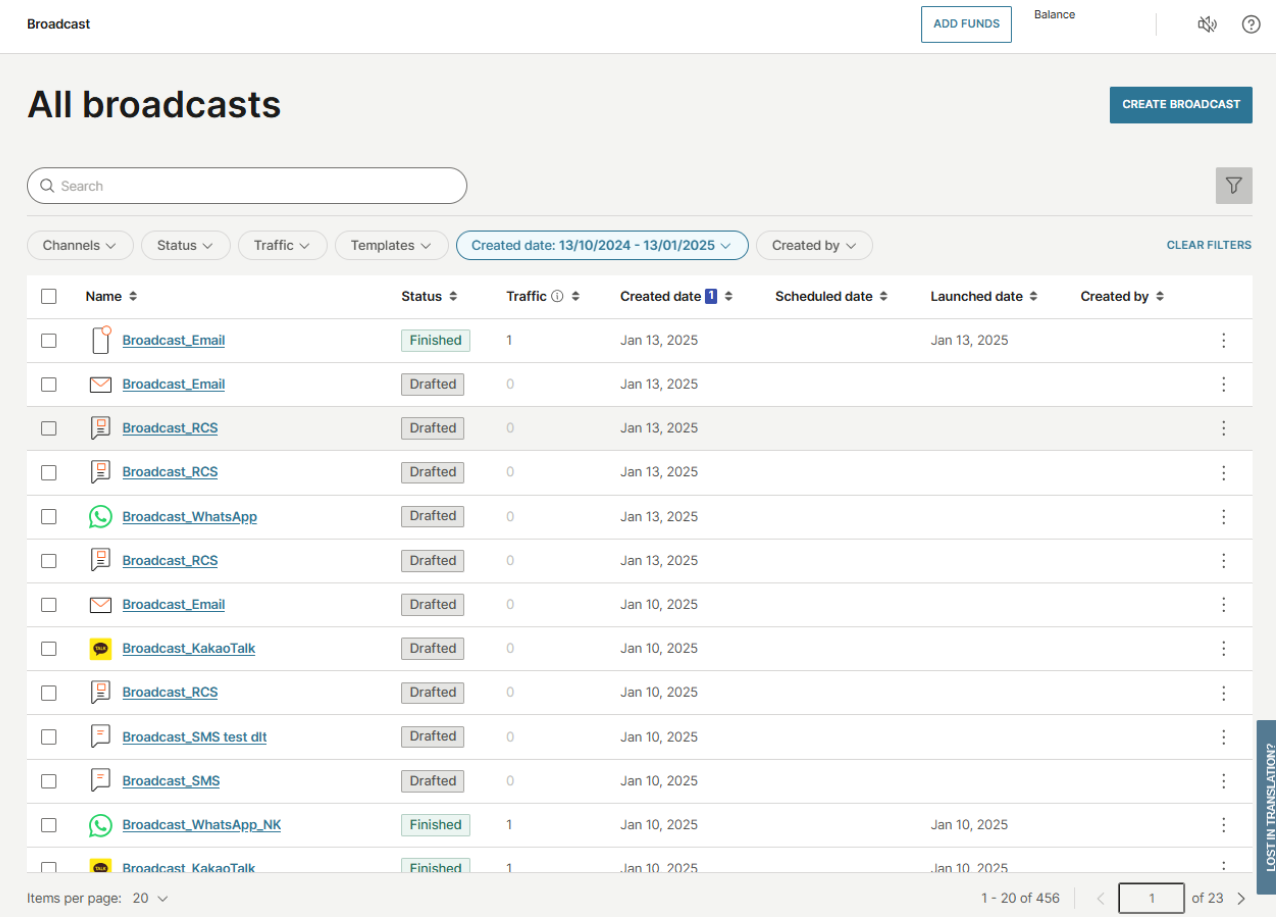Click the muted sound icon in header
Viewport: 1276px width, 917px height.
pos(1207,25)
